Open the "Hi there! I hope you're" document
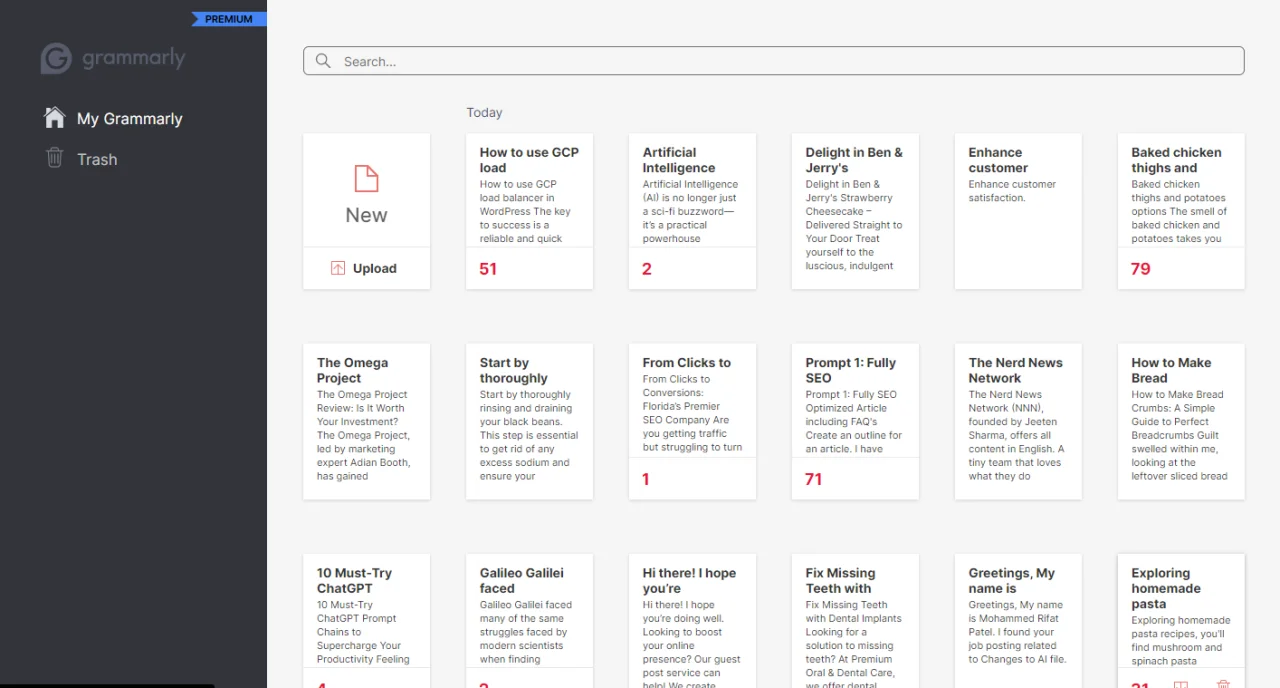The image size is (1280, 688). [x=693, y=621]
